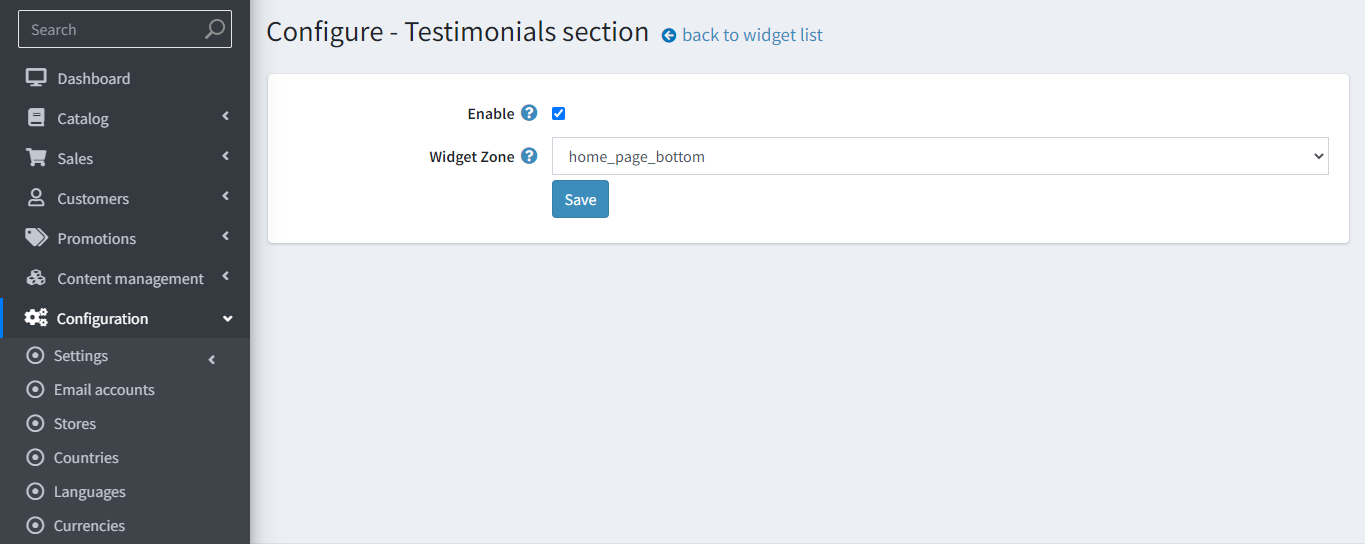
Task: Show help tooltip icon beside Widget Zone
Action: tap(529, 156)
